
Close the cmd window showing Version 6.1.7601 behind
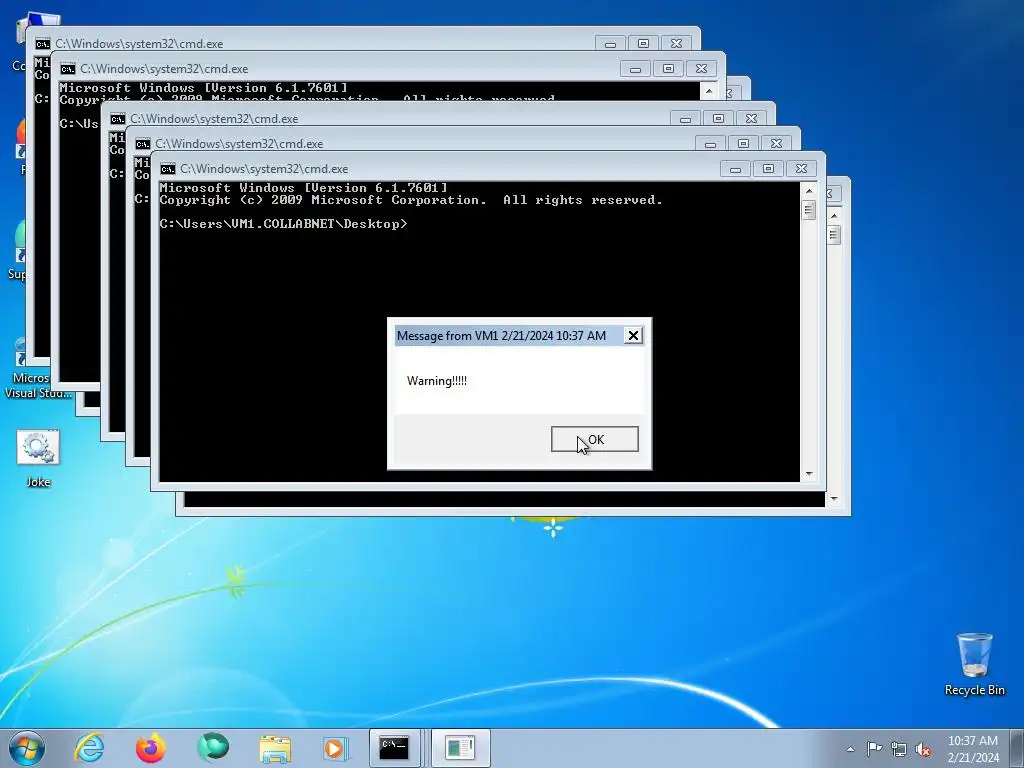point(701,69)
